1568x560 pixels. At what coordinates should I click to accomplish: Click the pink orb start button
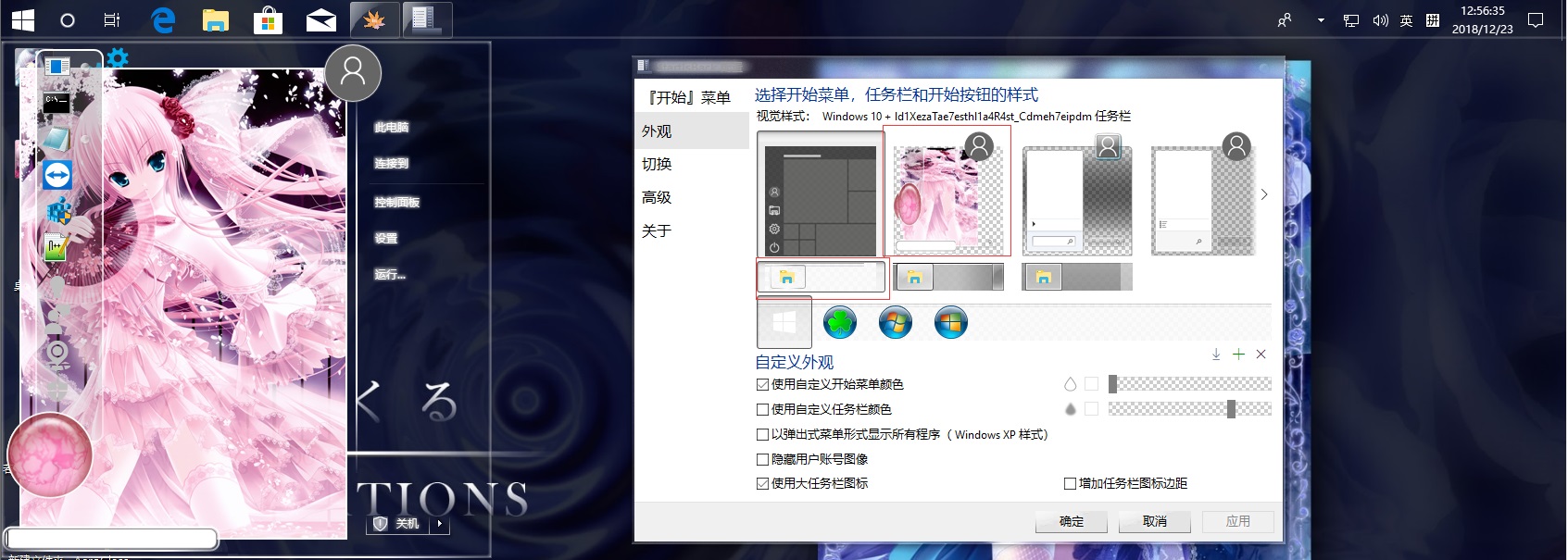point(50,455)
